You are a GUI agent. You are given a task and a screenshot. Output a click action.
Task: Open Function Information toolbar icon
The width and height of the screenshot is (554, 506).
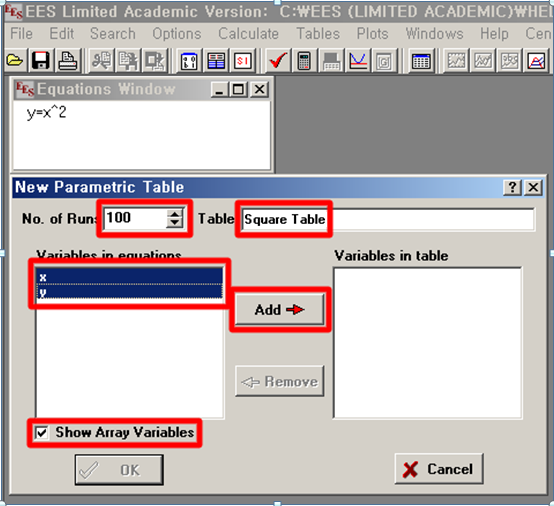(x=216, y=61)
